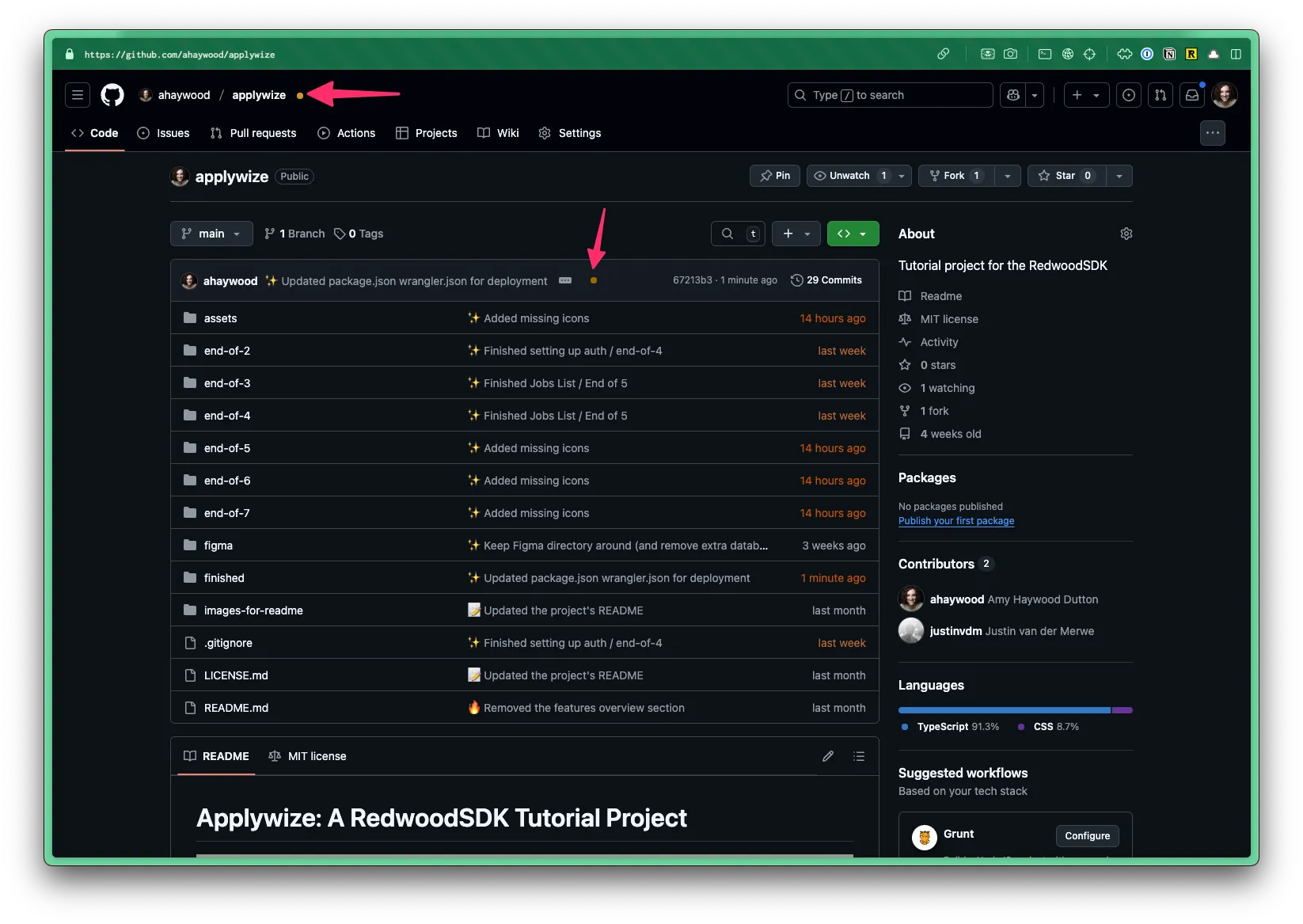Click the pencil icon to edit README
Screen dimensions: 1303x924
827,756
